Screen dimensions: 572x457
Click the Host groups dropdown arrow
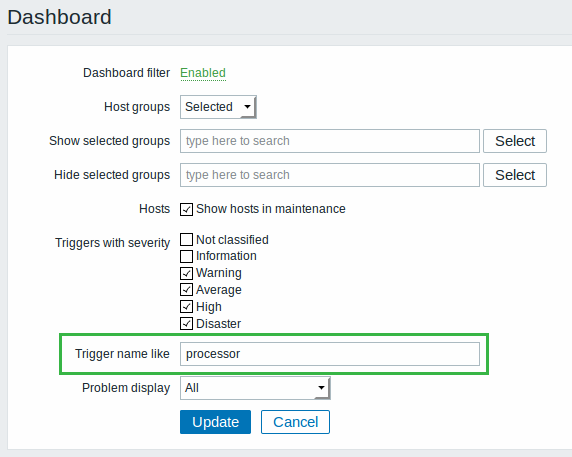tap(247, 107)
